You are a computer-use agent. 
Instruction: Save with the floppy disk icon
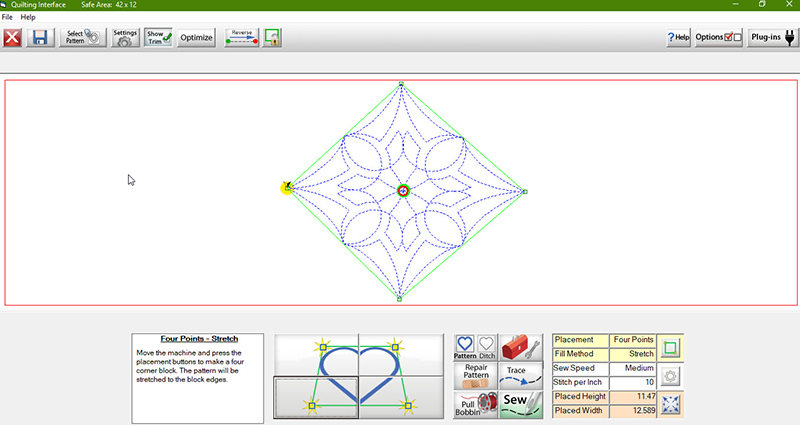tap(40, 38)
